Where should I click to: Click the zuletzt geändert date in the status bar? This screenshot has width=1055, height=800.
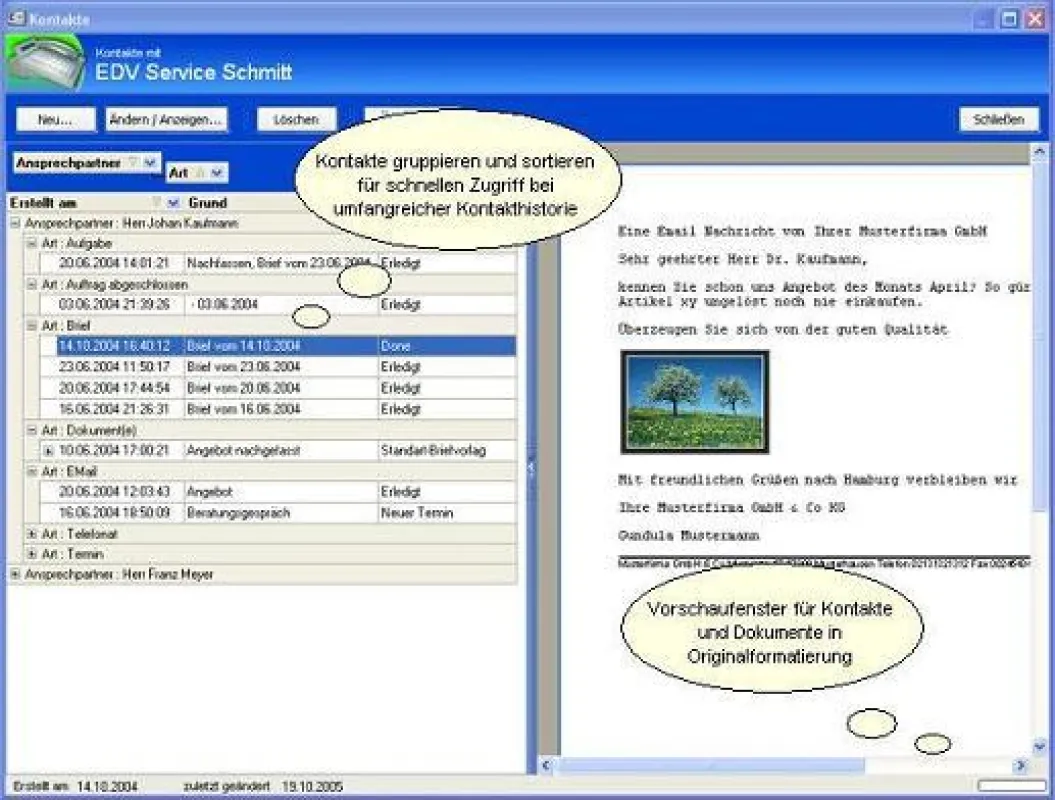coord(312,786)
